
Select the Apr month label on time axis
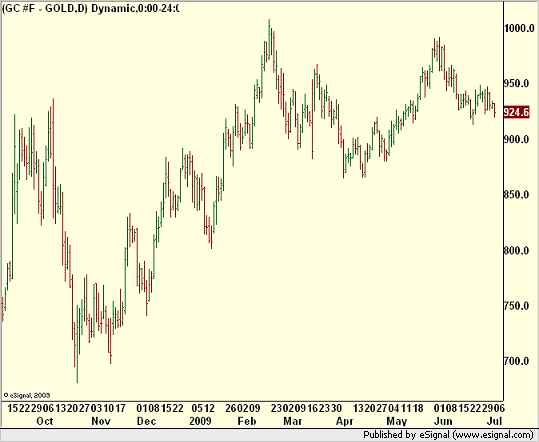(344, 421)
